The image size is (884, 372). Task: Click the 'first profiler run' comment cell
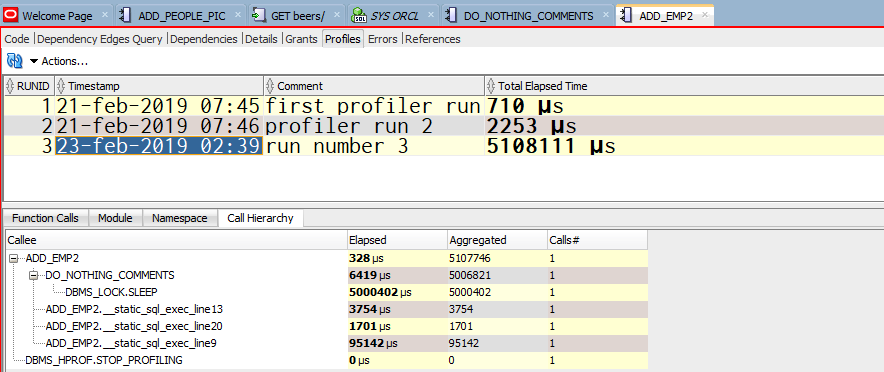point(374,106)
